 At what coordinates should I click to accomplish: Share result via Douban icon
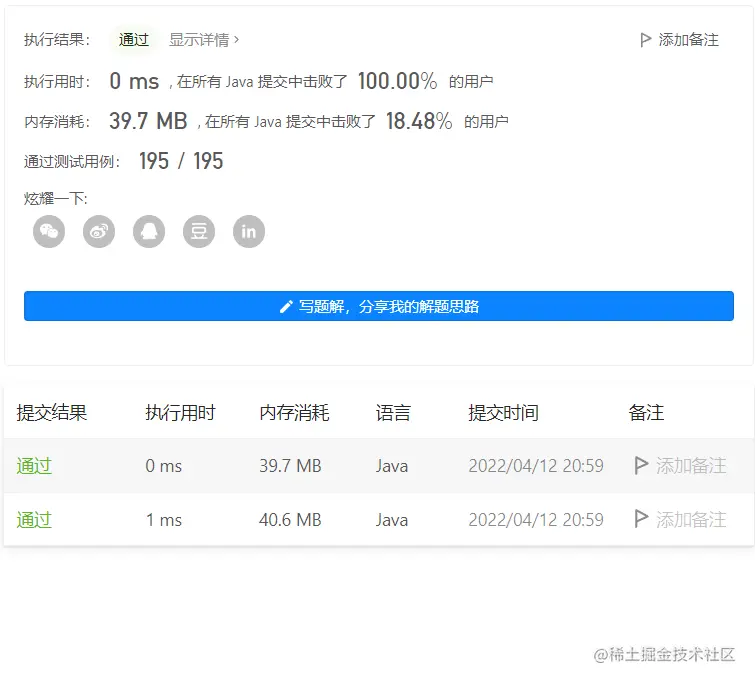[199, 232]
